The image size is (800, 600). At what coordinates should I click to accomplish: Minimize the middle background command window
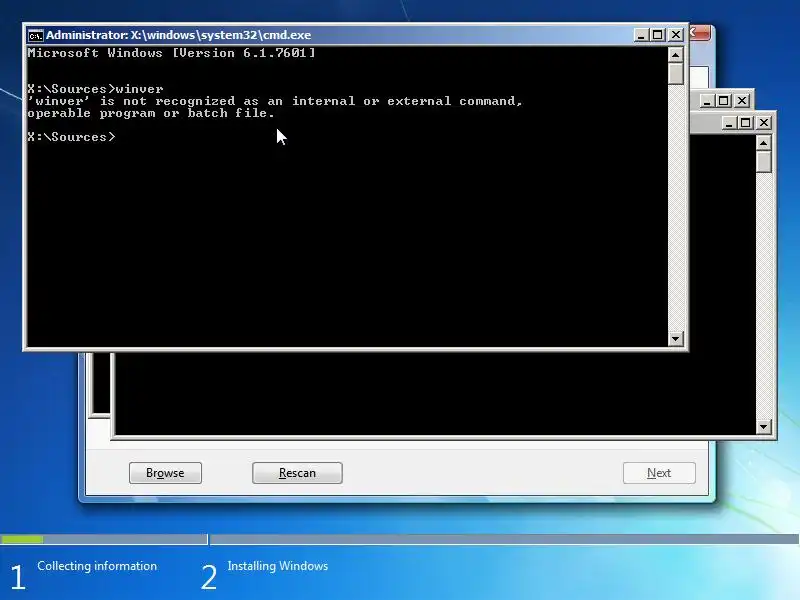706,101
